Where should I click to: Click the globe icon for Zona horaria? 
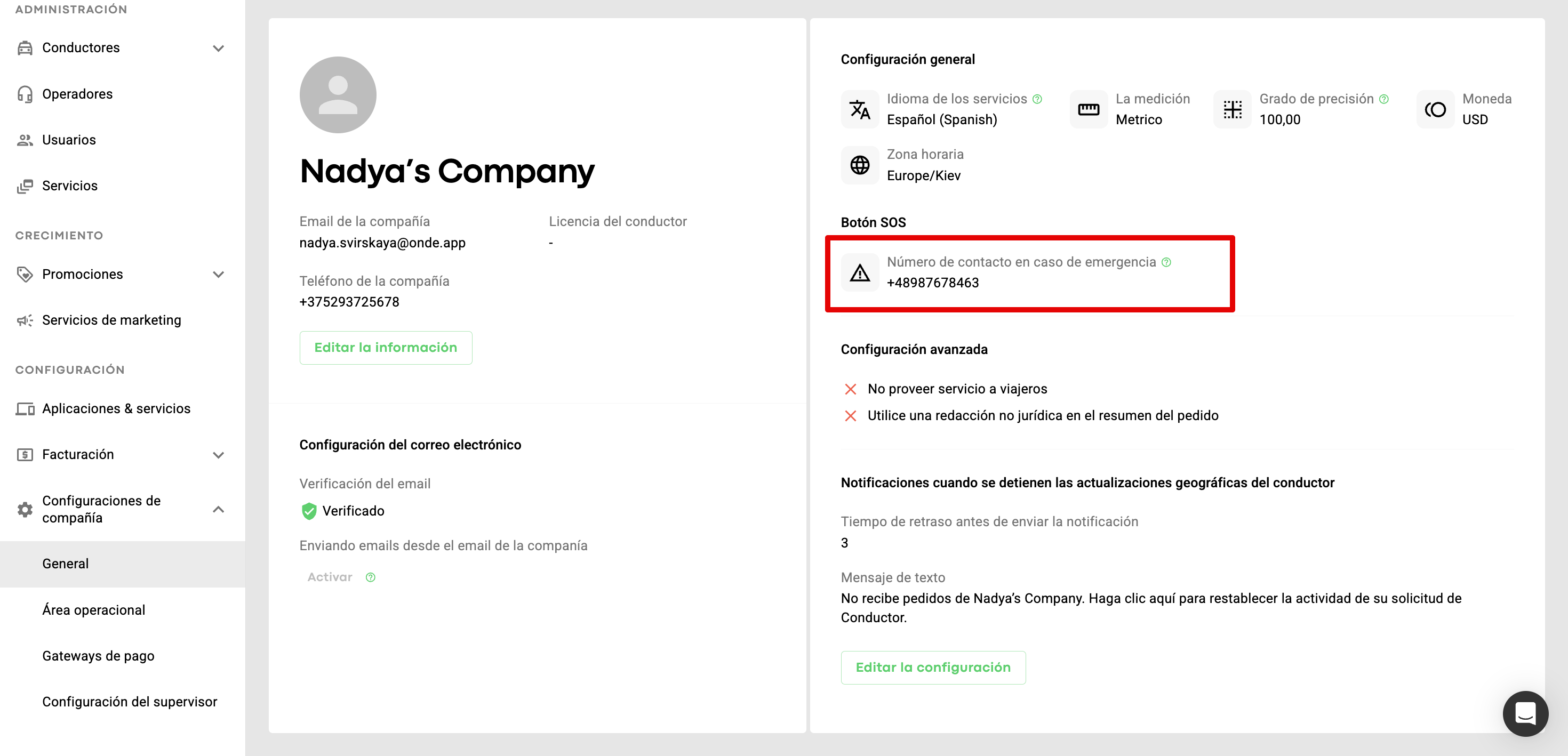(860, 165)
